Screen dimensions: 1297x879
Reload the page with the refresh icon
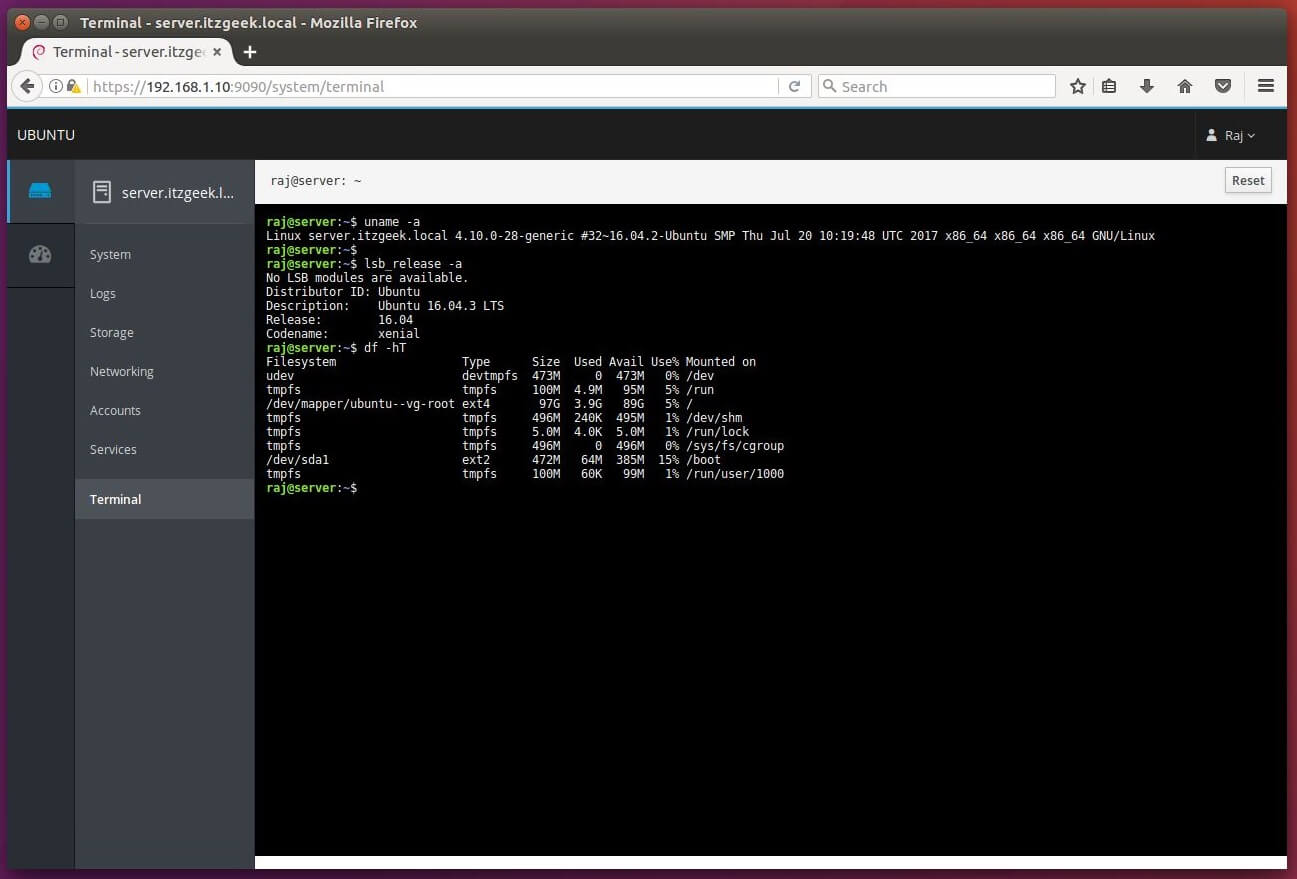tap(795, 86)
